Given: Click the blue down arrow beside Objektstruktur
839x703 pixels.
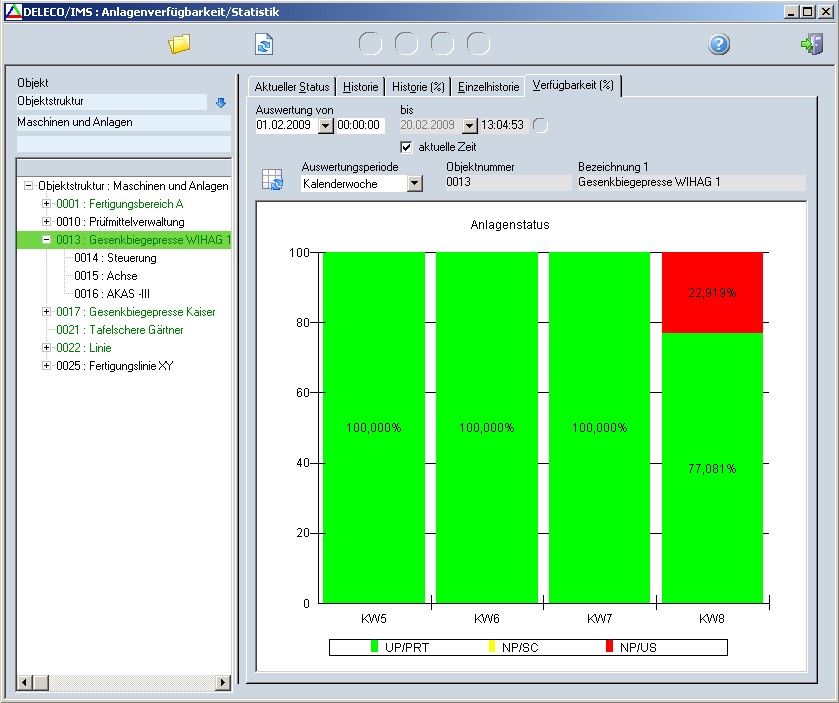Looking at the screenshot, I should pyautogui.click(x=221, y=102).
